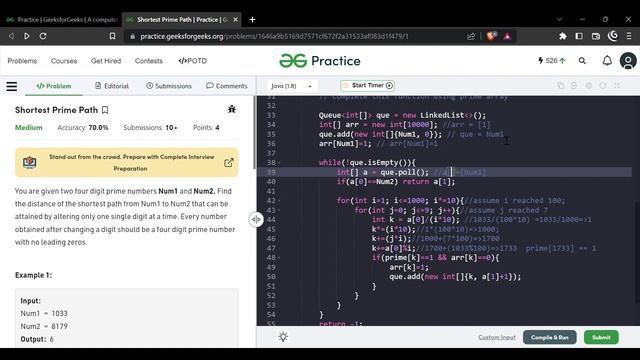Screen dimensions: 640x360
Task: Collapse the for loop at line 42
Action: (x=279, y=201)
